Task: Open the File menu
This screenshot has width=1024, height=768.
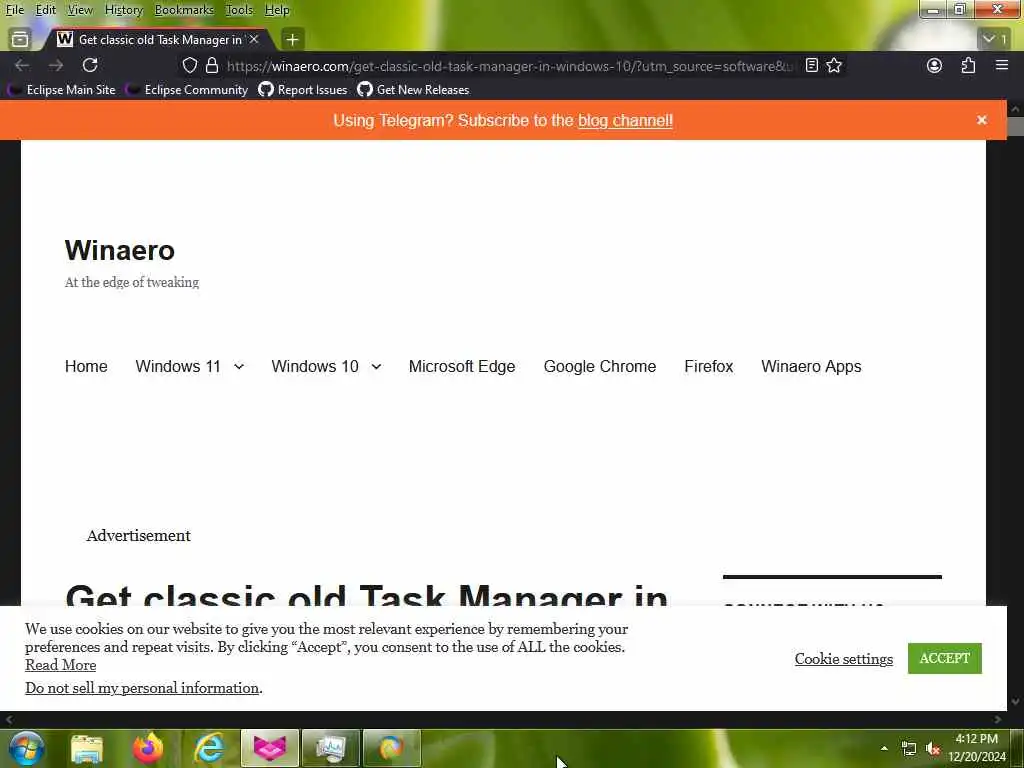Action: (14, 10)
